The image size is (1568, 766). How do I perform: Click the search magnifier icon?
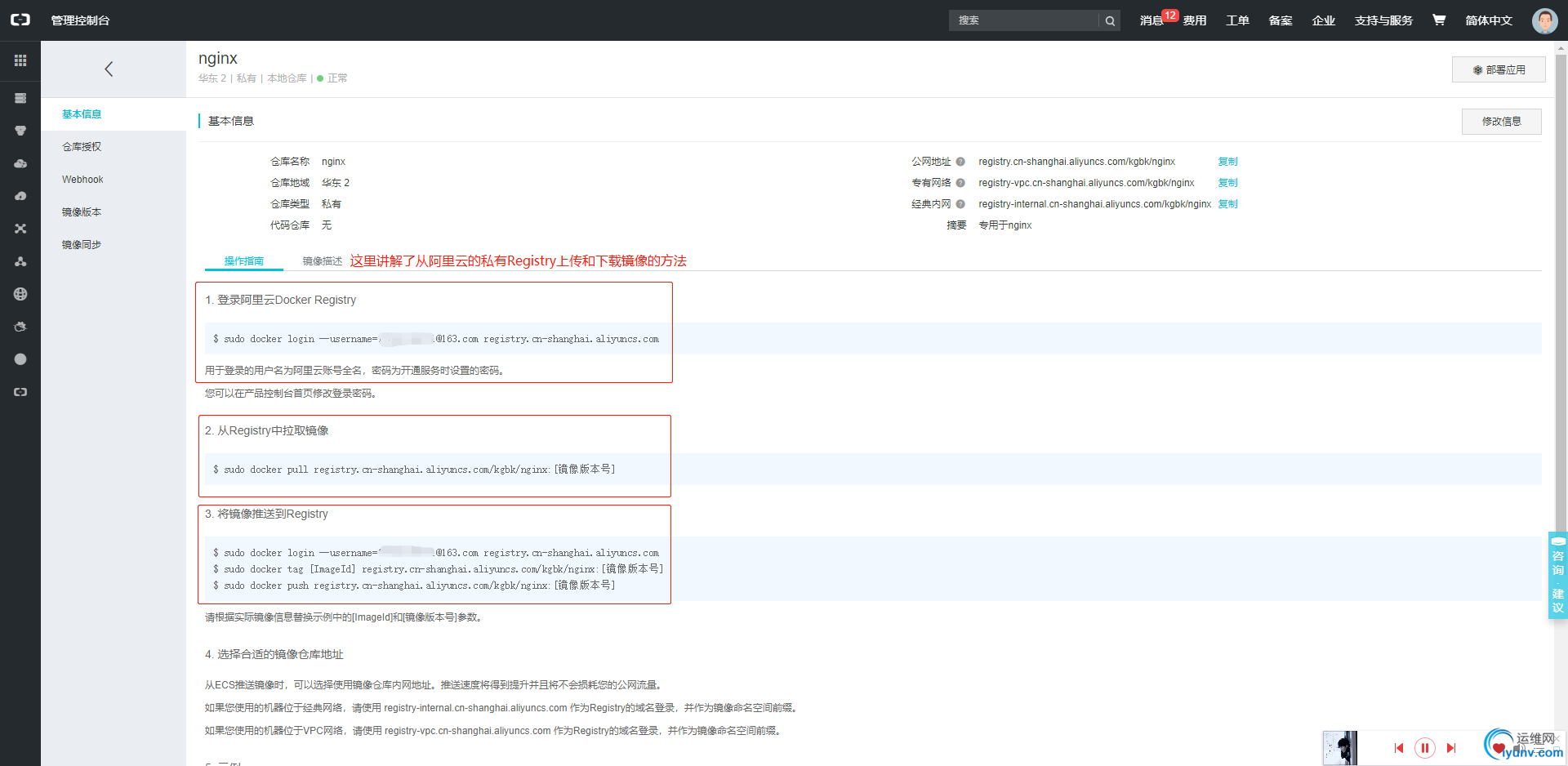pos(1110,20)
